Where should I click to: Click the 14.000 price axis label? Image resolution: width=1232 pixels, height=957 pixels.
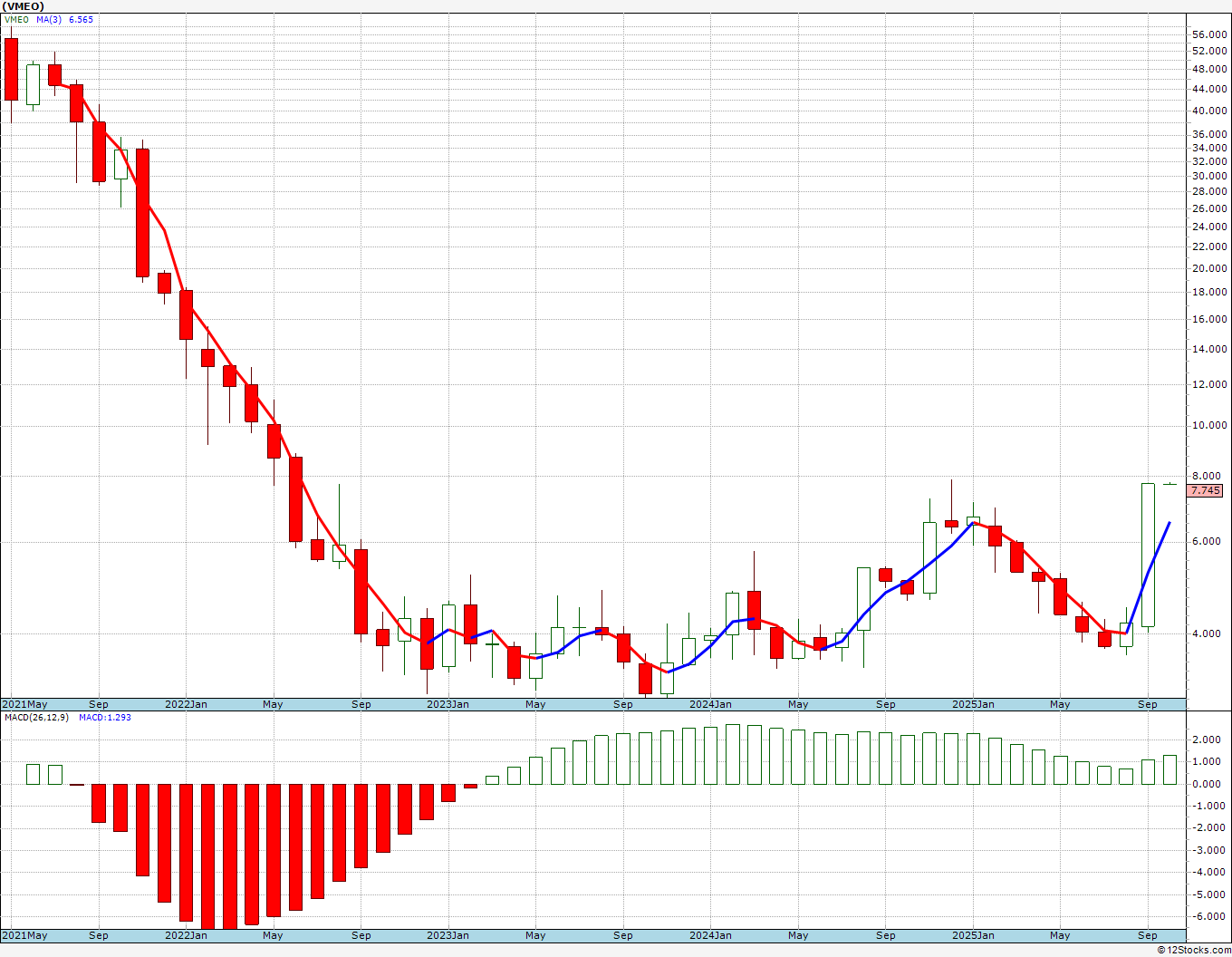click(x=1210, y=349)
